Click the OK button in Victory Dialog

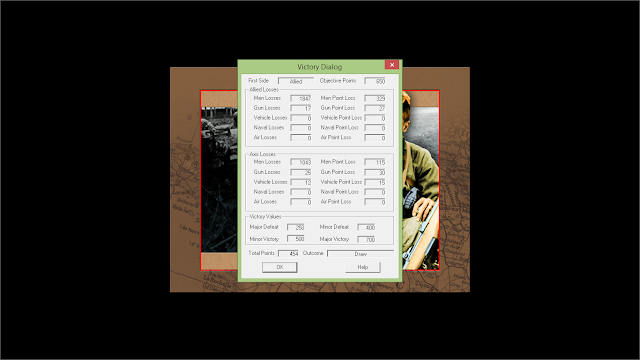(x=280, y=267)
